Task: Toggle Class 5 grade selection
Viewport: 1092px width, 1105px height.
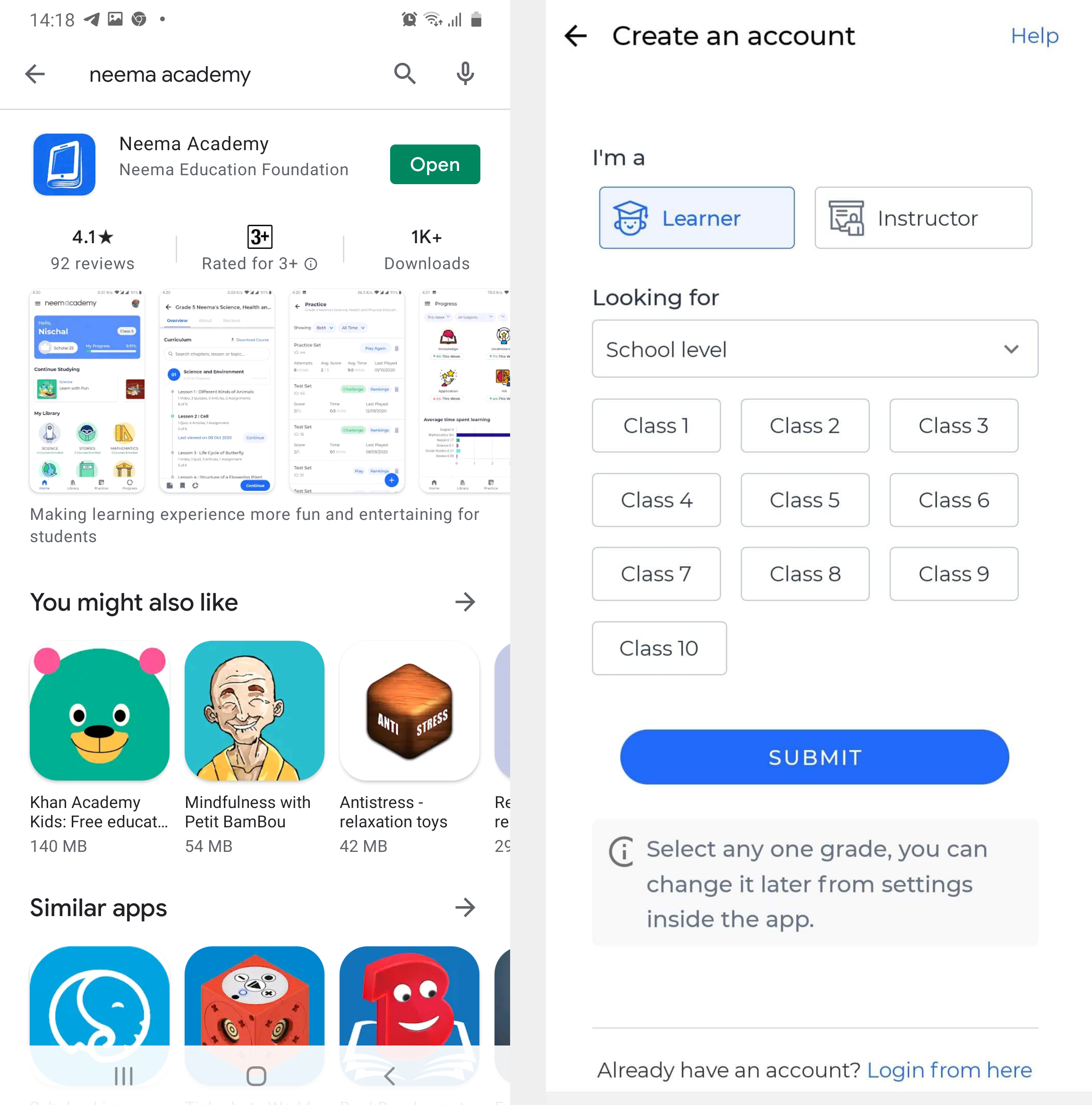Action: 805,499
